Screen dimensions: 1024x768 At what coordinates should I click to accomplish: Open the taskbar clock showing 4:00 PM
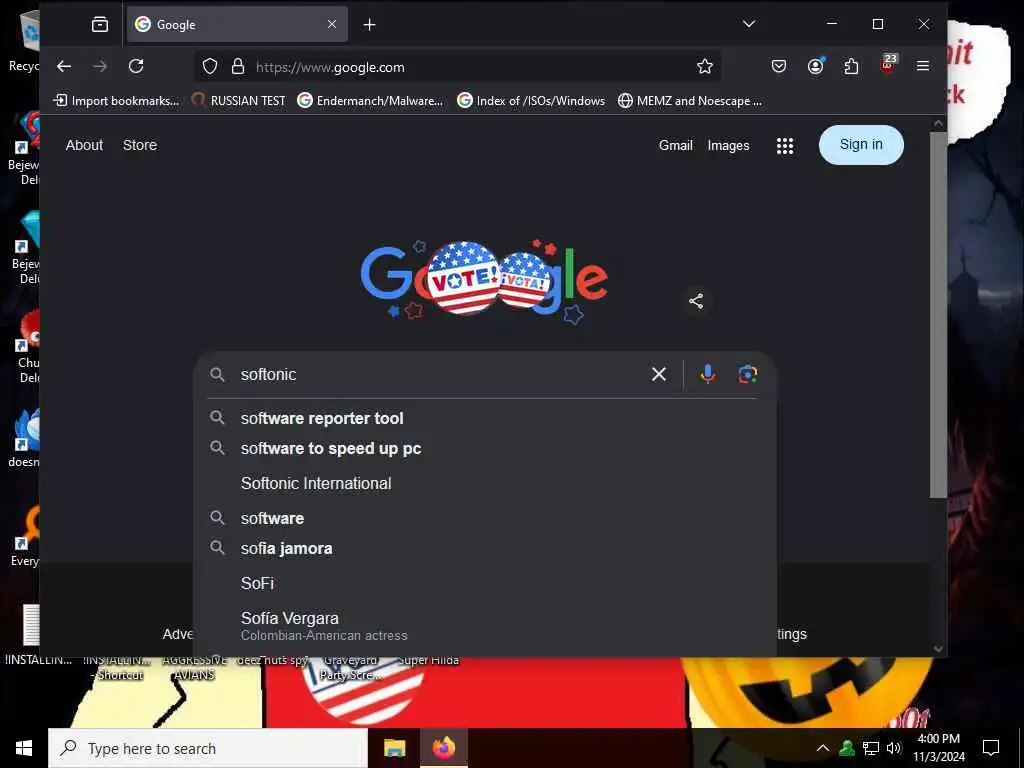pyautogui.click(x=938, y=748)
